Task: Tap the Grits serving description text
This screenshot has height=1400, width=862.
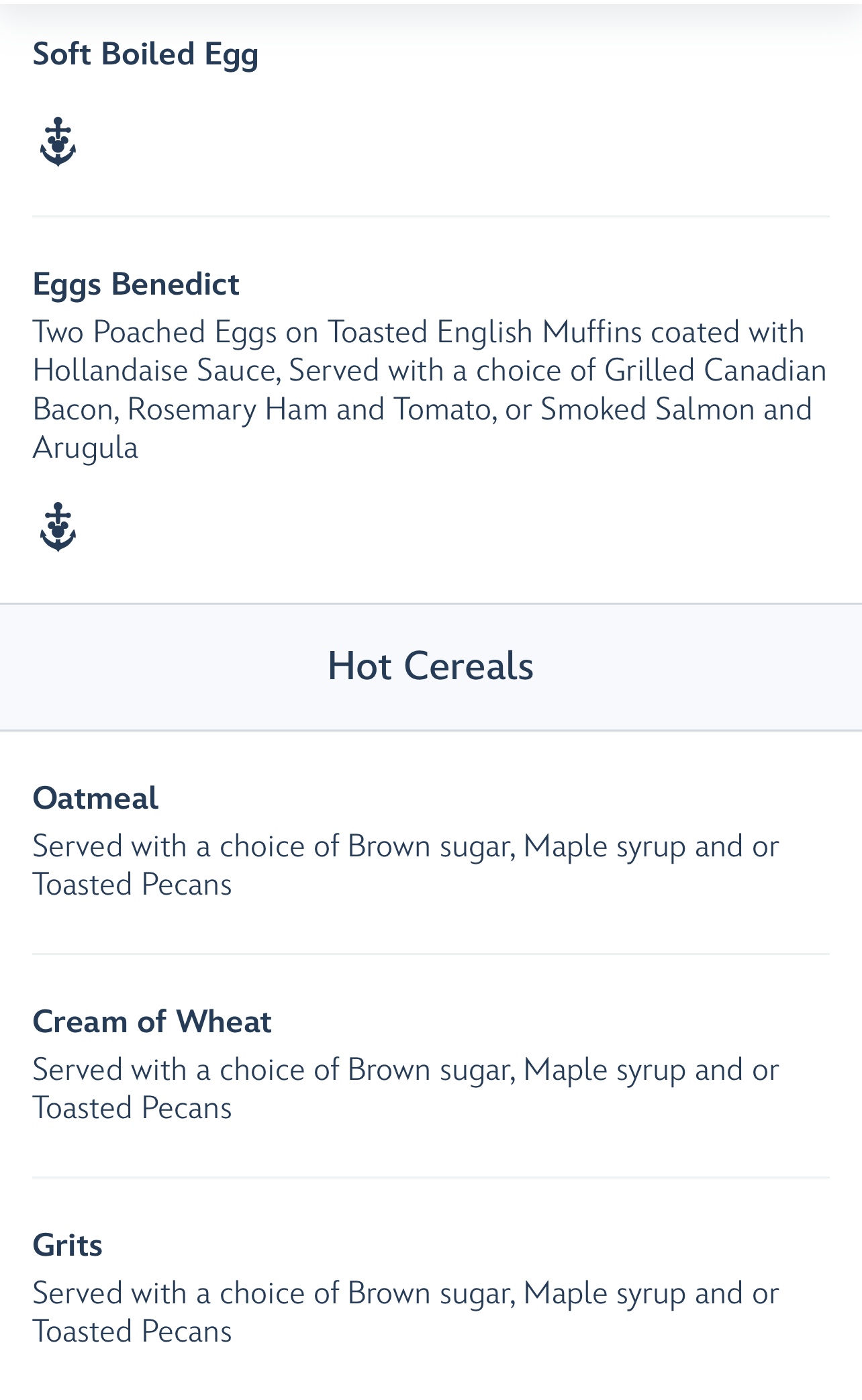Action: click(x=405, y=1312)
